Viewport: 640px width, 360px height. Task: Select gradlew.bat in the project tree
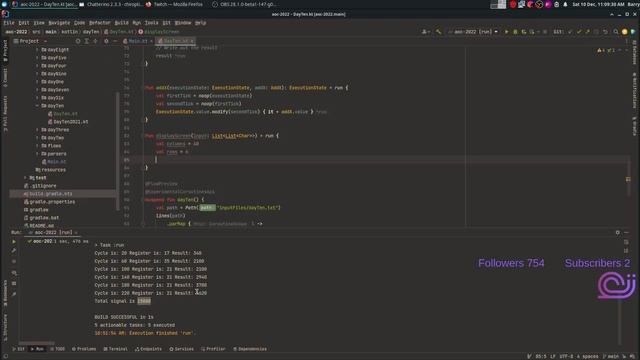coord(41,218)
